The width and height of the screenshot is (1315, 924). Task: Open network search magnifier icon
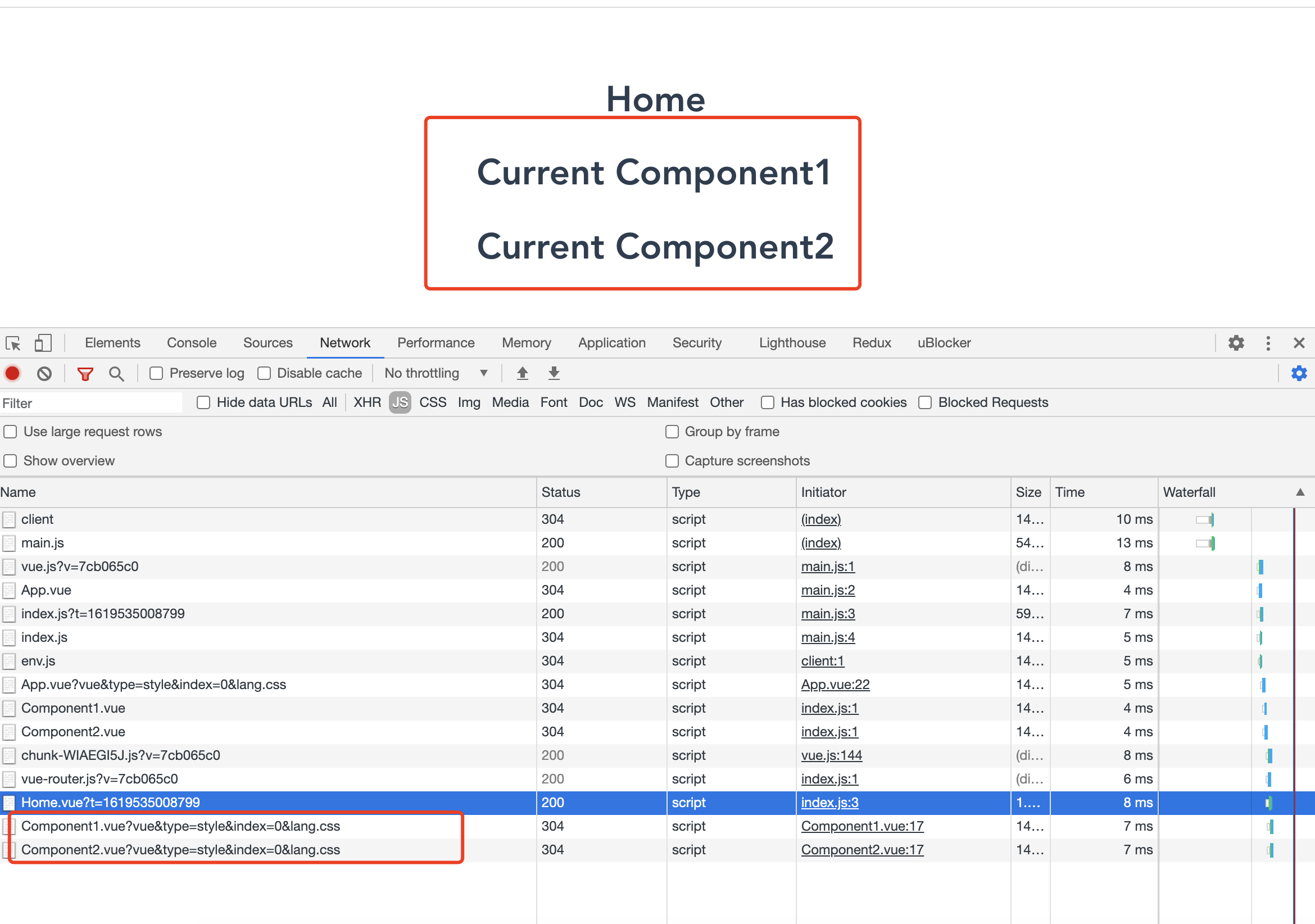click(x=116, y=374)
